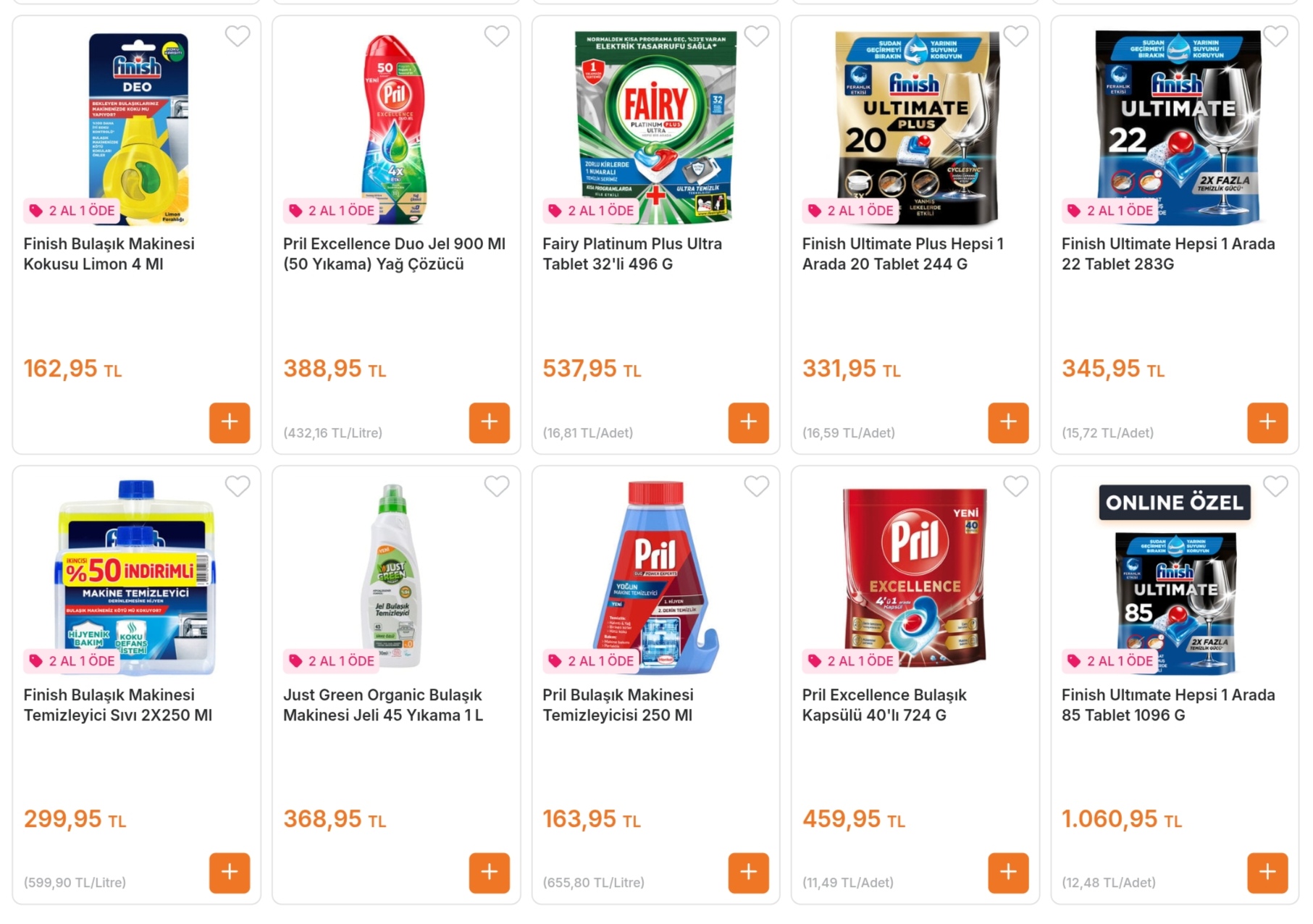Add Just Green Organic Jeli to cart
This screenshot has height=924, width=1313.
tap(489, 873)
